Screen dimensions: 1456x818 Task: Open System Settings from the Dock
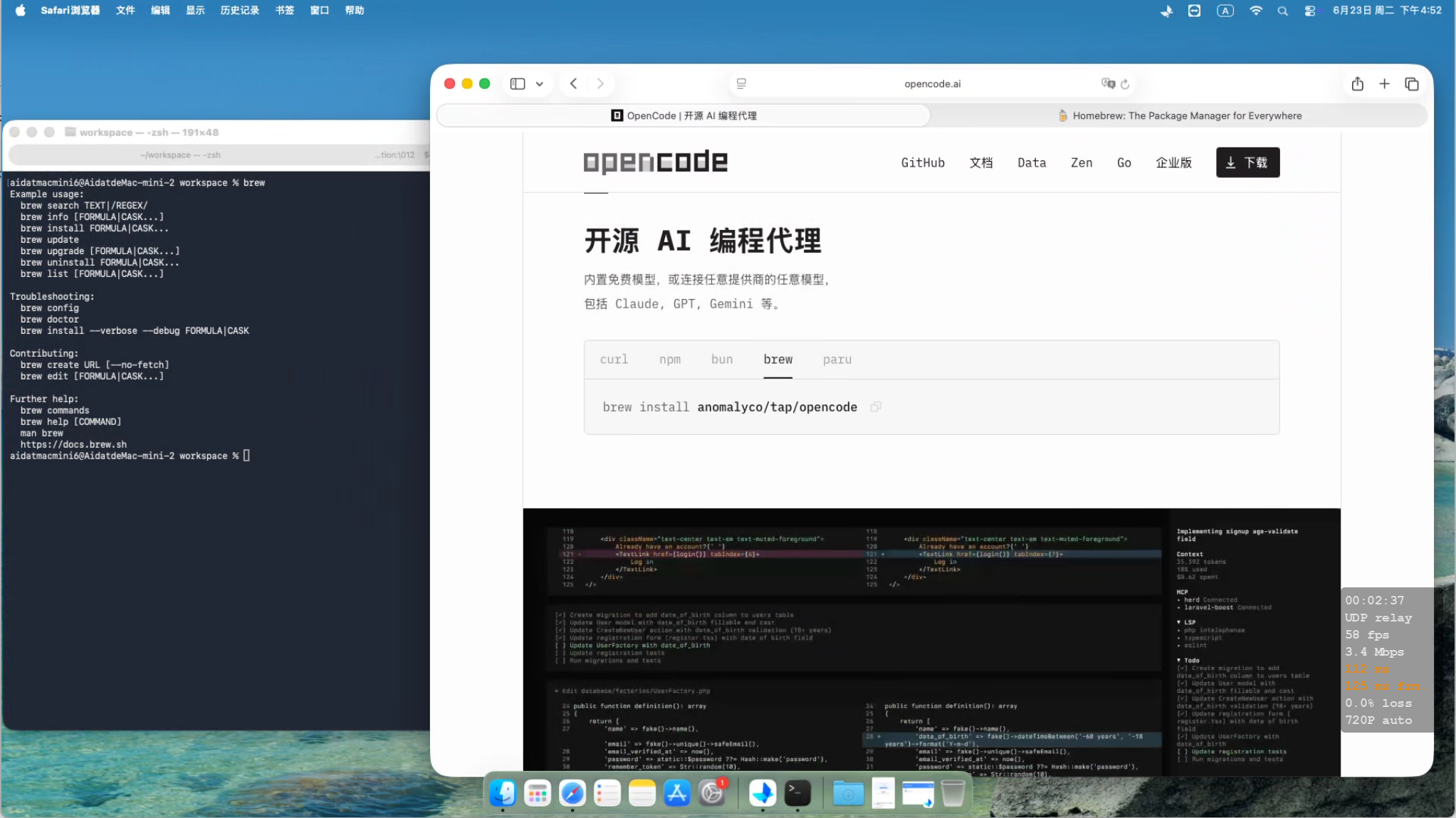tap(712, 792)
